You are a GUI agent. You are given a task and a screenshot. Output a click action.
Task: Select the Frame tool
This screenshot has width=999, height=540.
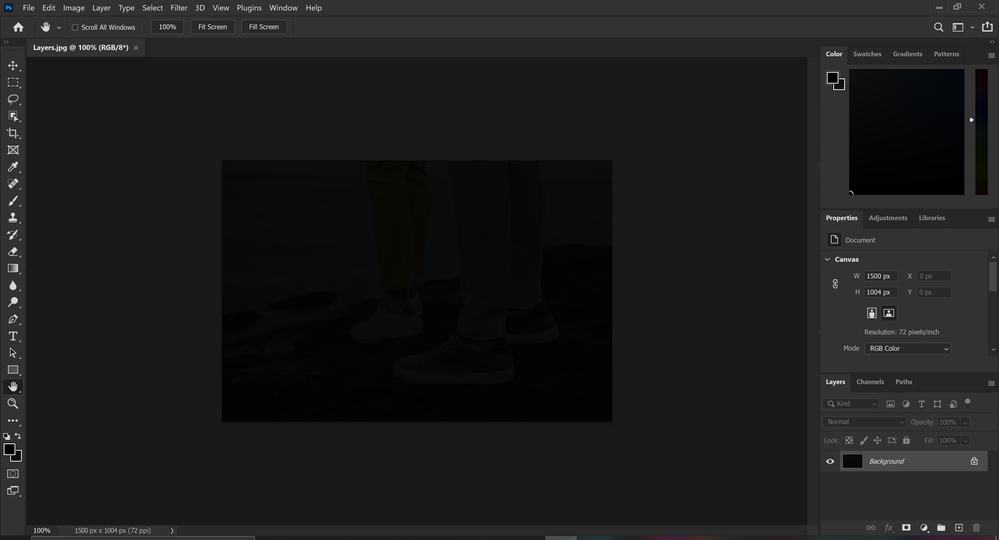coord(13,150)
